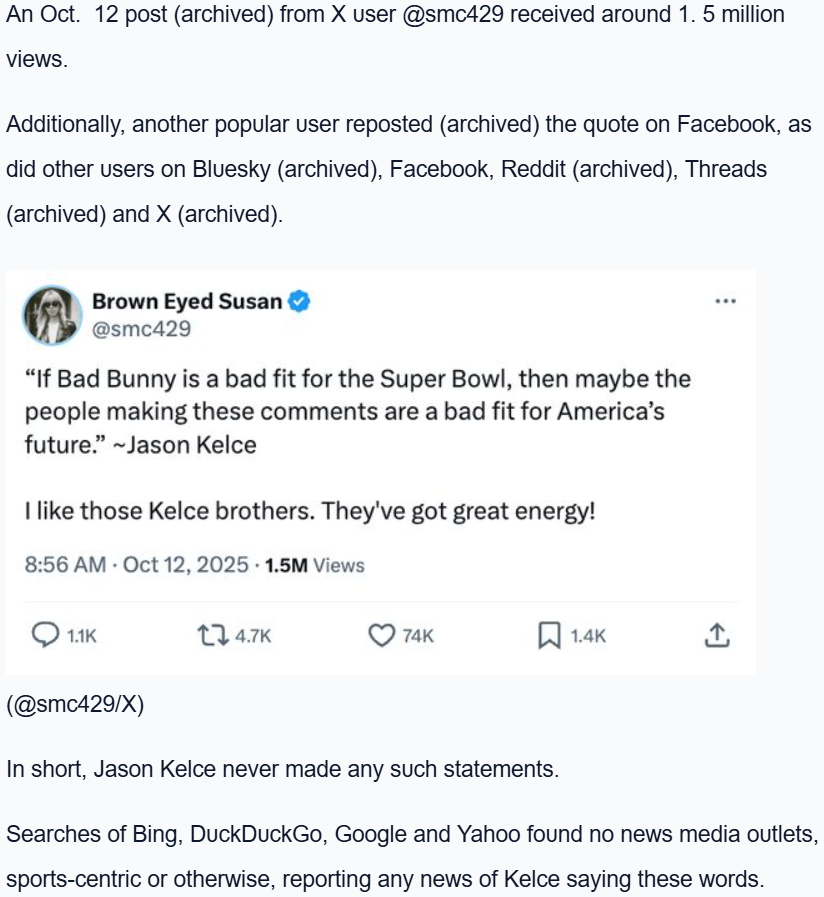824x897 pixels.
Task: Click the 74K likes count
Action: pyautogui.click(x=418, y=636)
